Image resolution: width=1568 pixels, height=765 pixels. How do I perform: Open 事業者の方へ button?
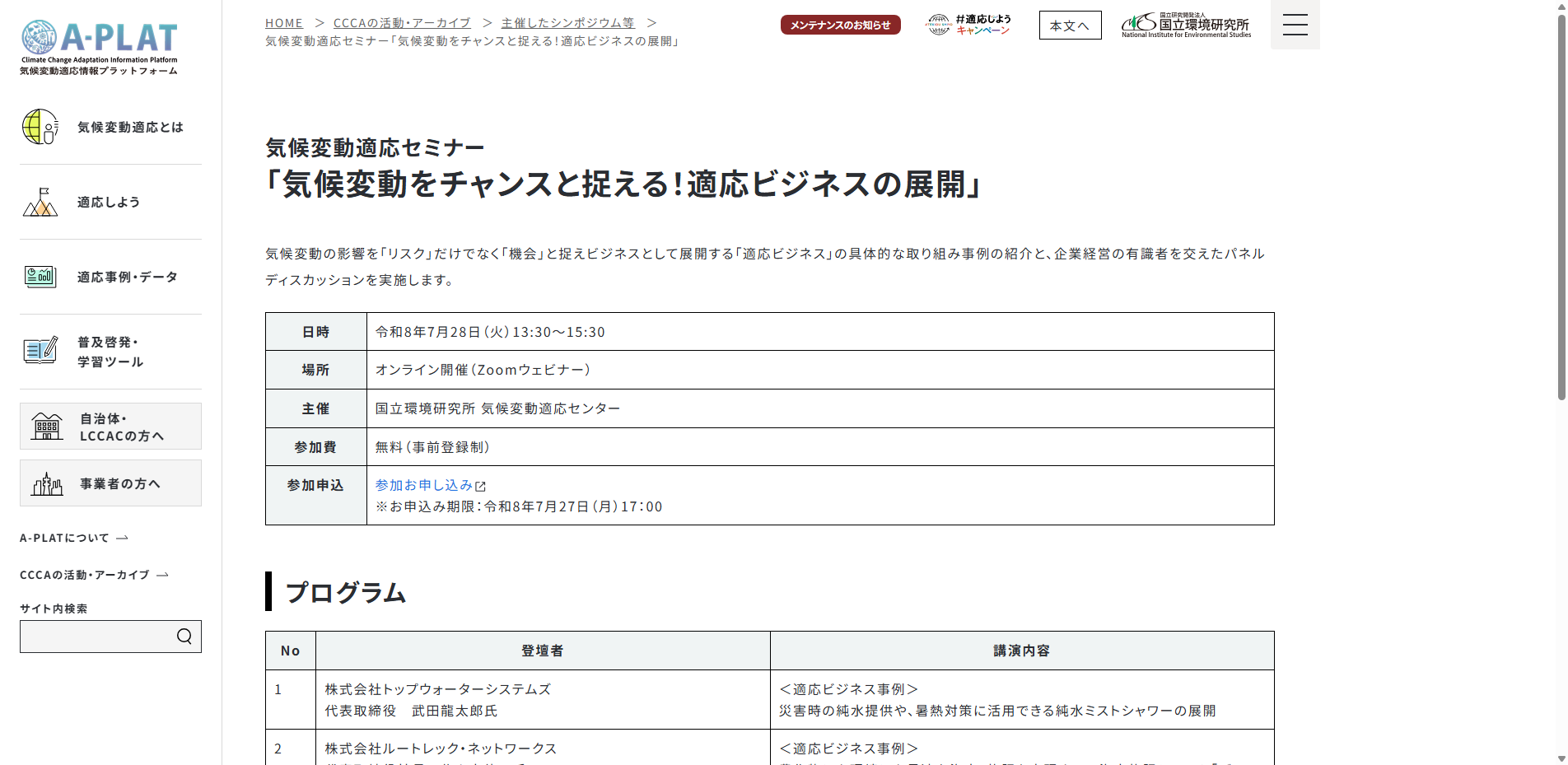[110, 483]
